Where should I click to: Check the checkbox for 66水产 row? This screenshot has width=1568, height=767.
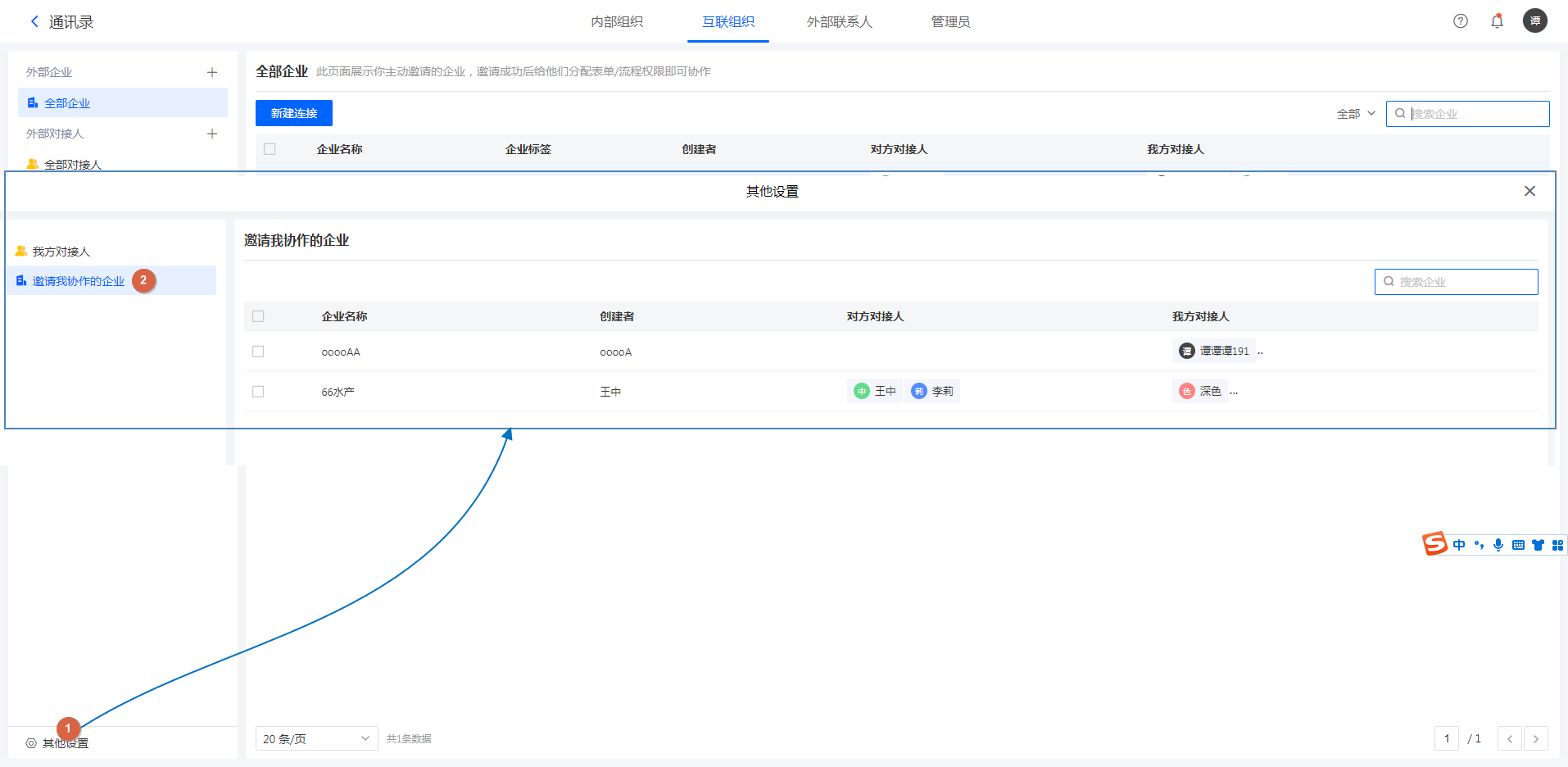point(258,392)
